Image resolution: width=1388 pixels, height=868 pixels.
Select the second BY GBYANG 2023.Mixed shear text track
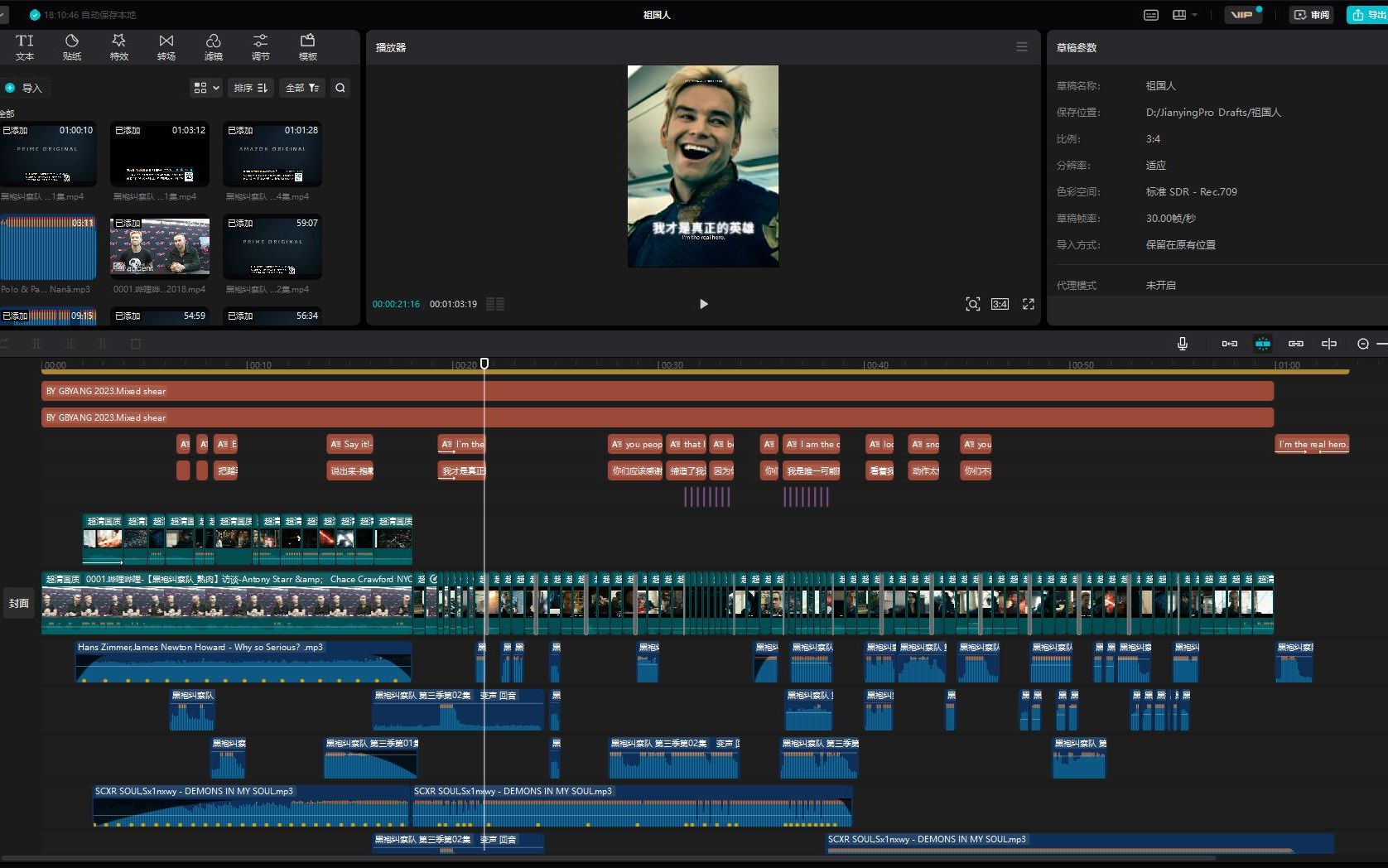pyautogui.click(x=658, y=417)
